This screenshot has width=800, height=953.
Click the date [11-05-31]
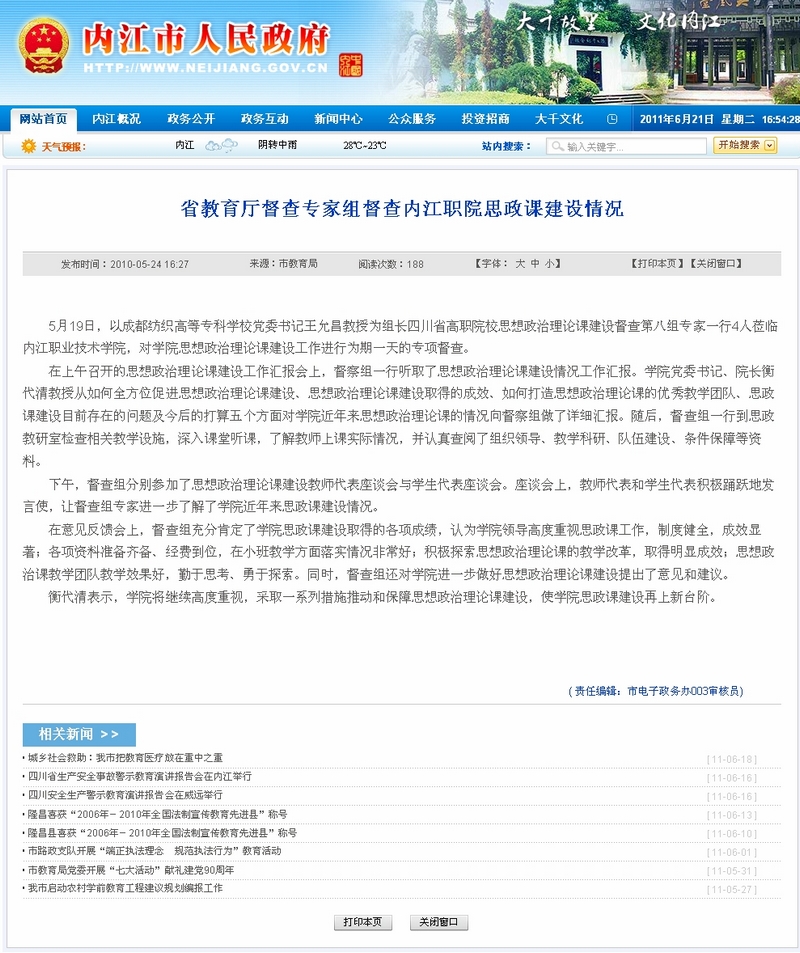[731, 871]
